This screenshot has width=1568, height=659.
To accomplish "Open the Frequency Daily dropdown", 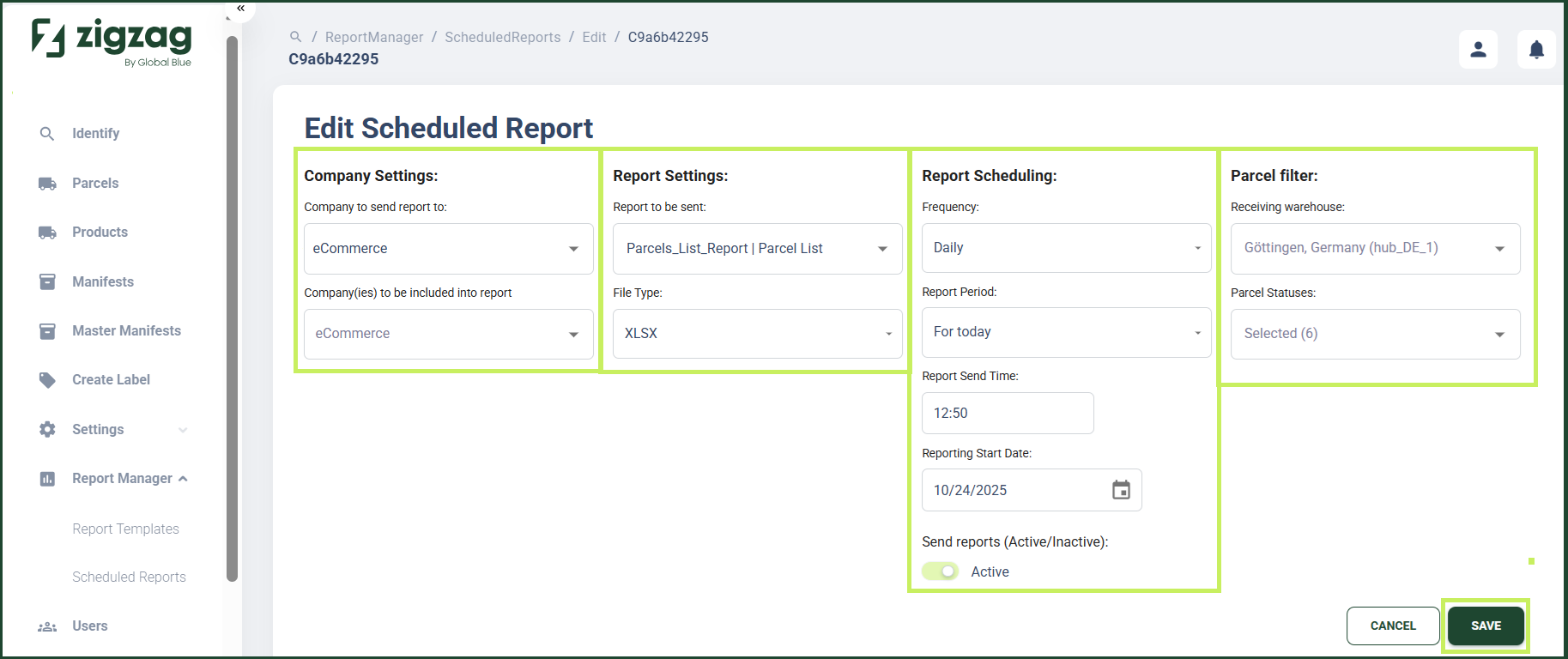I will [x=1067, y=248].
